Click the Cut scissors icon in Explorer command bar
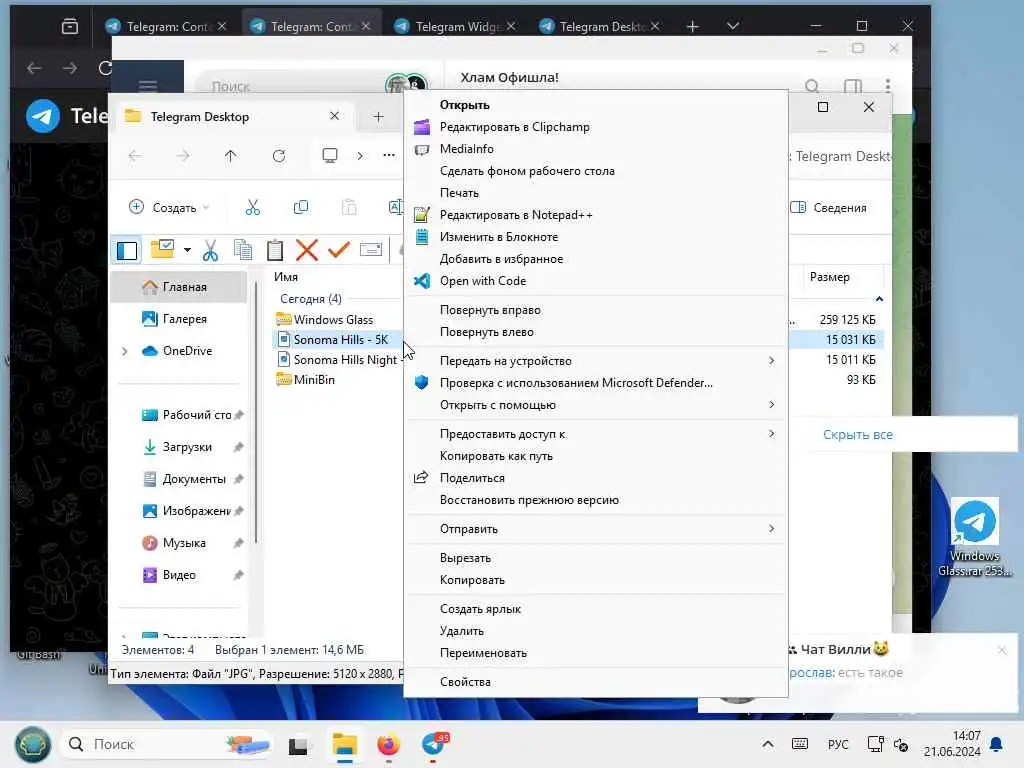 tap(253, 208)
